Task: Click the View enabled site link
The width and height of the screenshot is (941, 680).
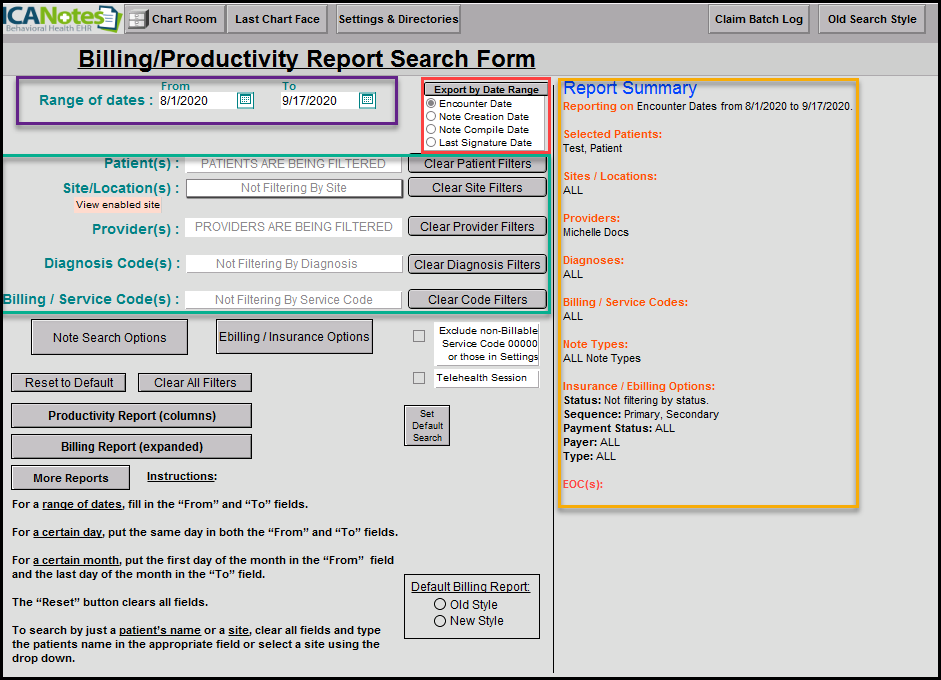Action: point(117,205)
